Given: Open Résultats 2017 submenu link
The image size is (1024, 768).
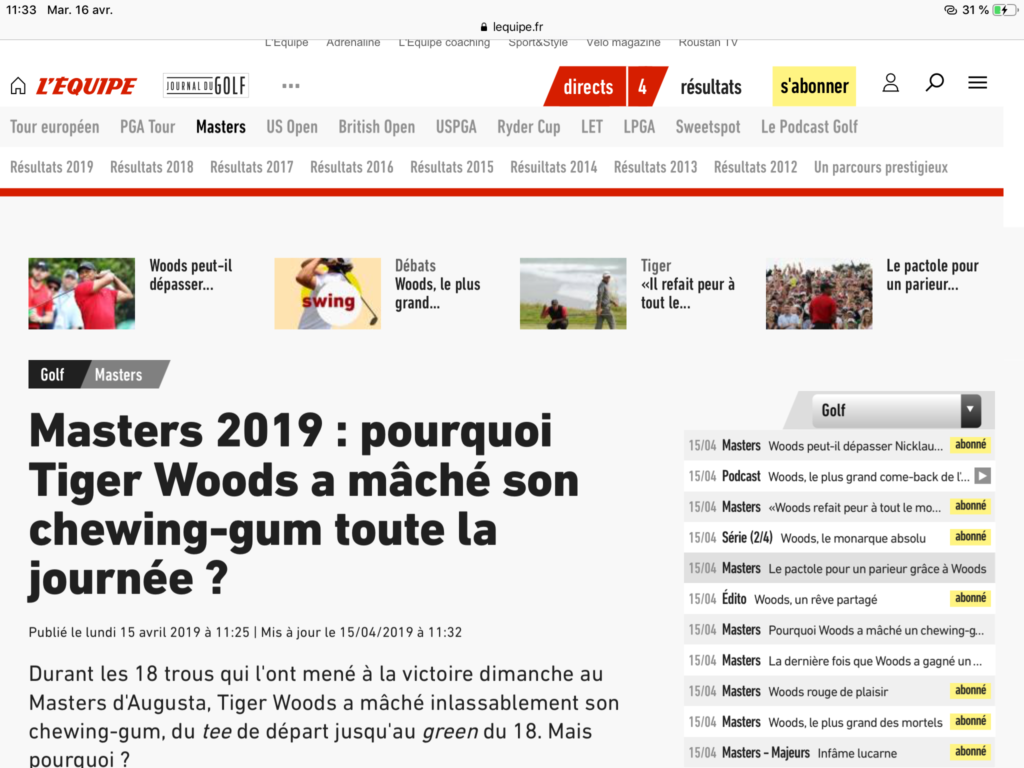Looking at the screenshot, I should (251, 167).
